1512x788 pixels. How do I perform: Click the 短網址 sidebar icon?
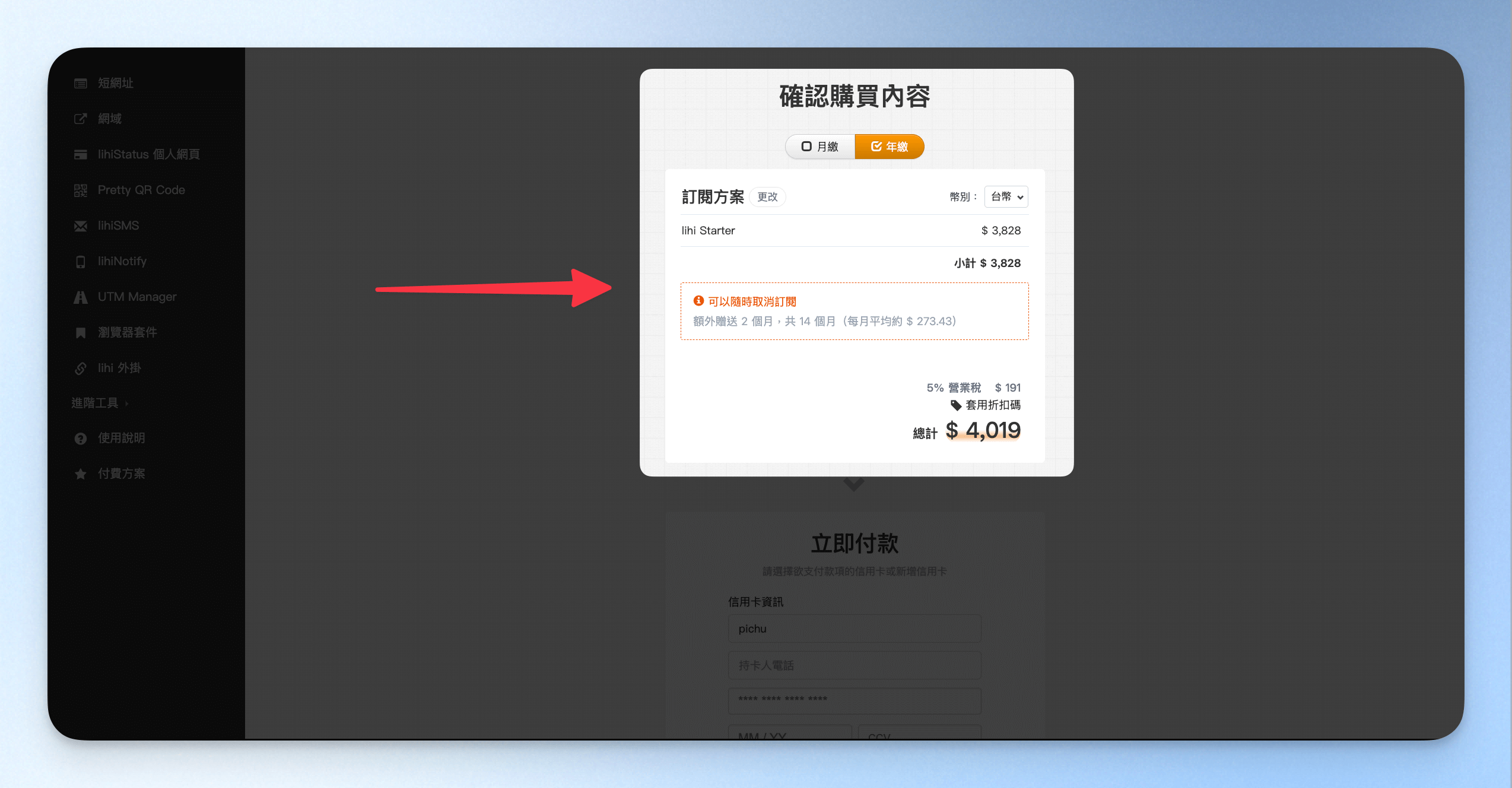point(81,84)
